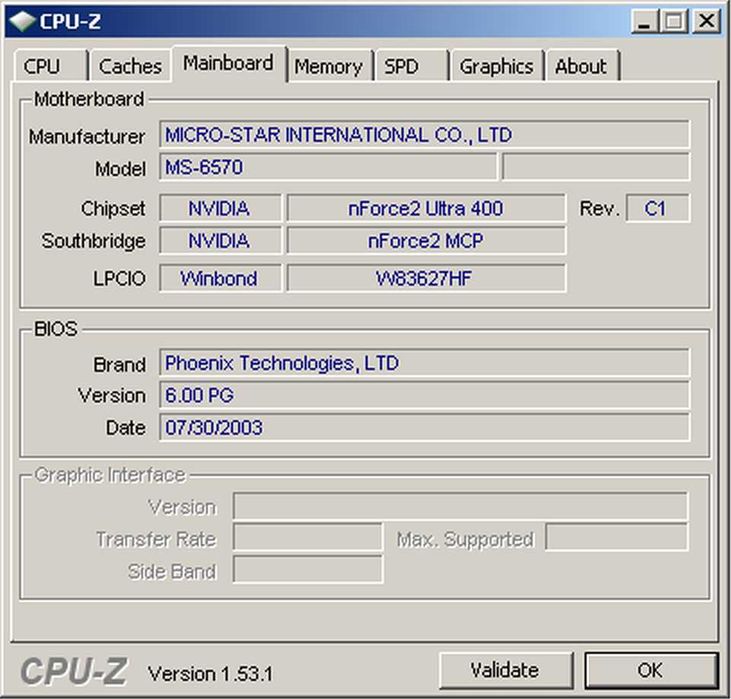Click the BIOS version 6.00 PG field
Viewport: 731px width, 699px height.
(x=424, y=395)
